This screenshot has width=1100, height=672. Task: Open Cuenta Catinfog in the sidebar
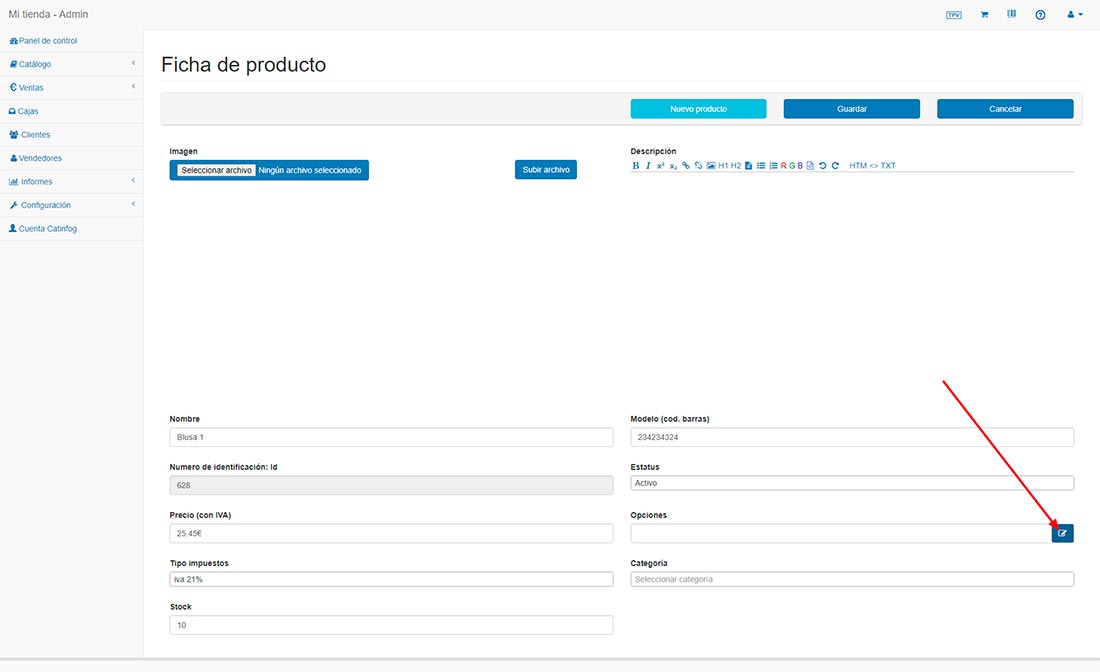coord(72,229)
